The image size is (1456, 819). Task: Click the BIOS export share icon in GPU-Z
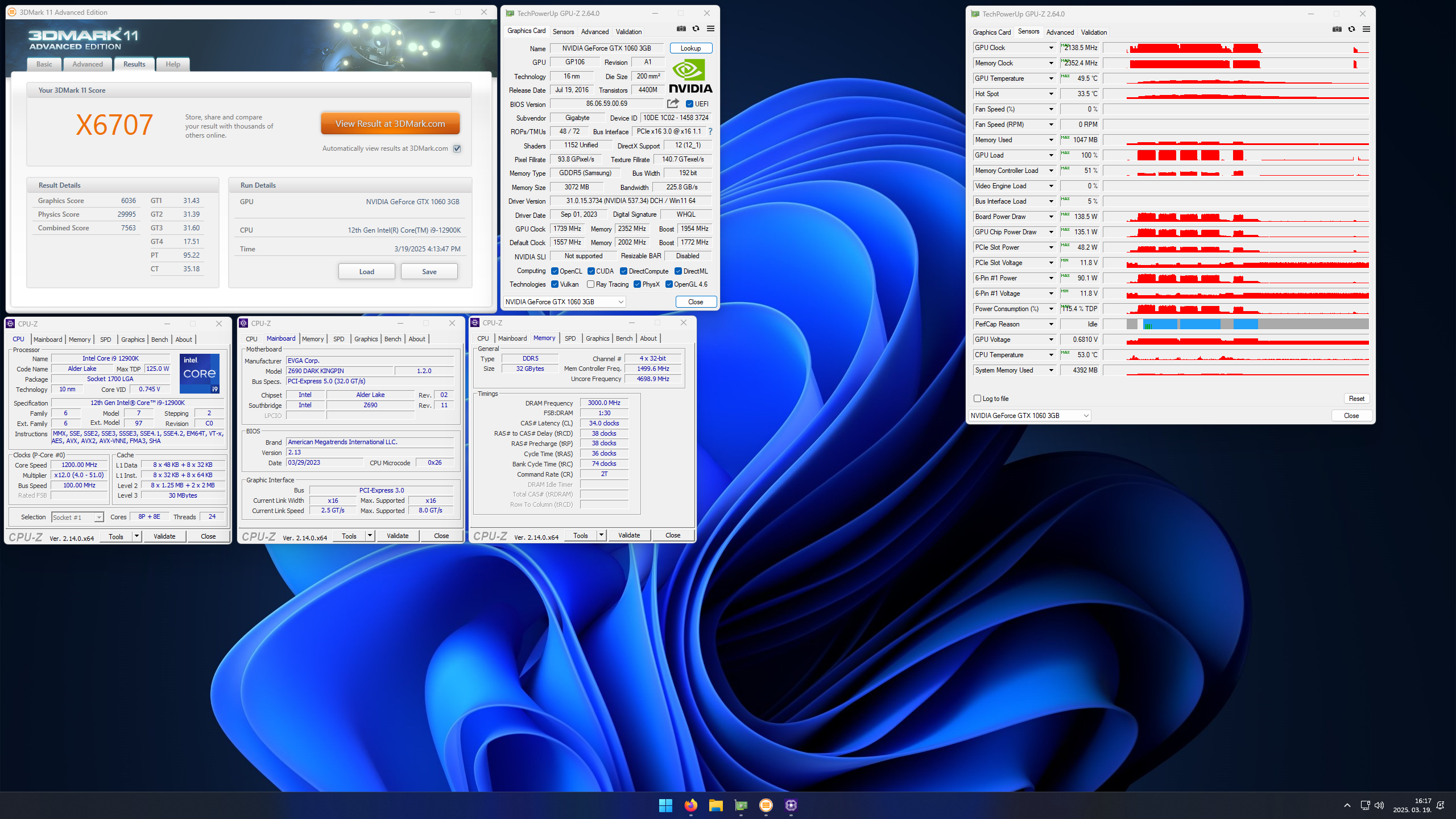(x=673, y=104)
